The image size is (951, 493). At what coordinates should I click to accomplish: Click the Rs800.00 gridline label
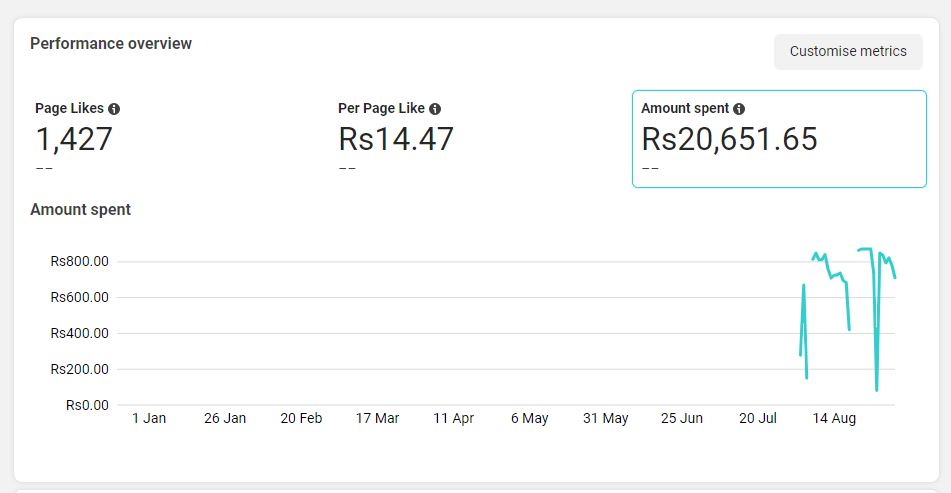coord(79,261)
